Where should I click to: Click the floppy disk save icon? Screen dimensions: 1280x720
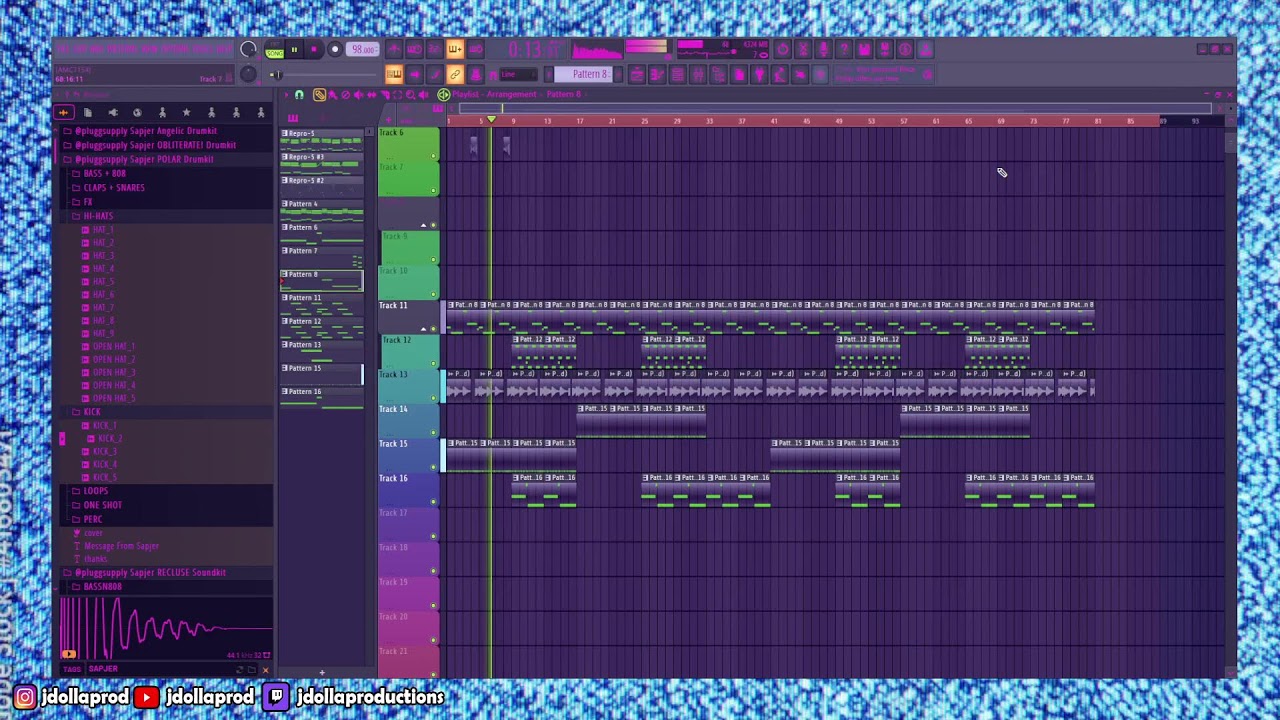[x=864, y=49]
